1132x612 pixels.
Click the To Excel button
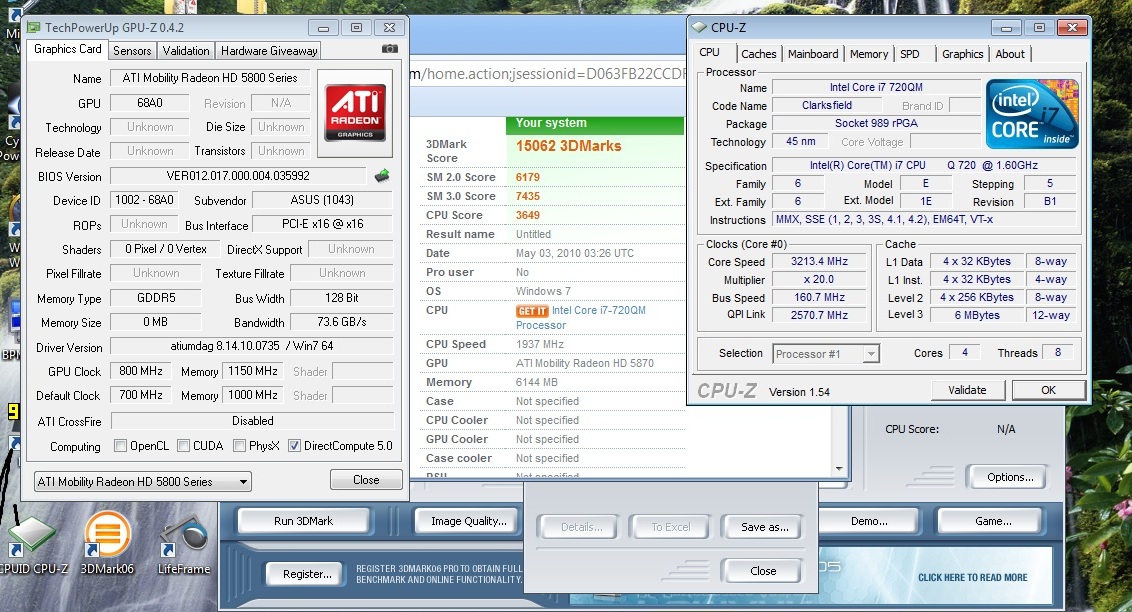(671, 528)
